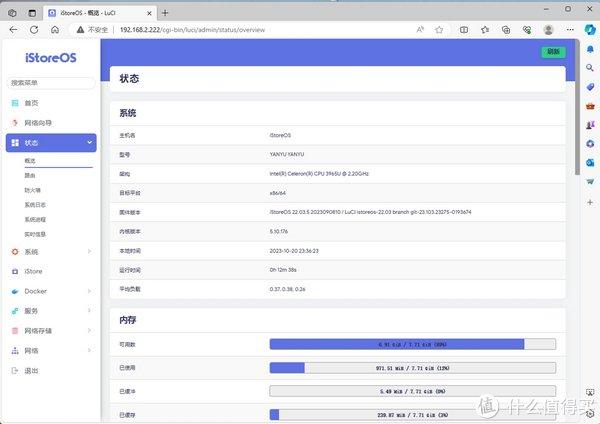
Task: Open the tab actions menu icon
Action: (33, 13)
